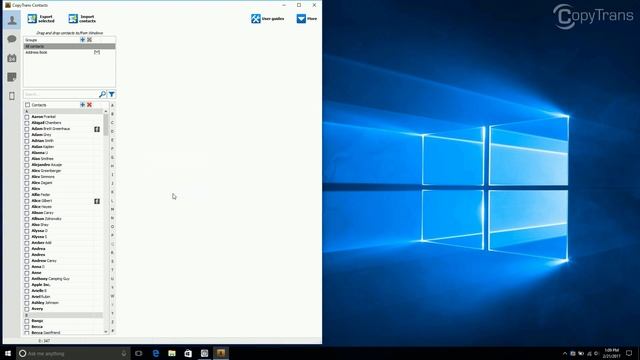The height and width of the screenshot is (360, 640).
Task: Select the Amber contact name
Action: [x=42, y=243]
